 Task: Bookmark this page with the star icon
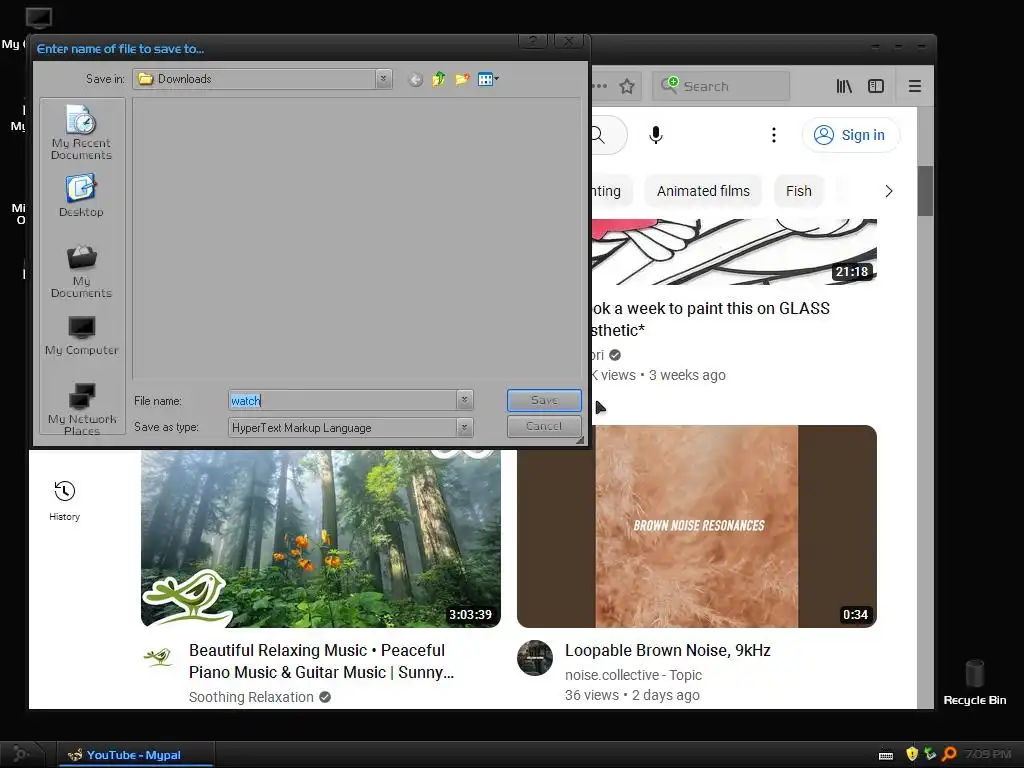(627, 86)
